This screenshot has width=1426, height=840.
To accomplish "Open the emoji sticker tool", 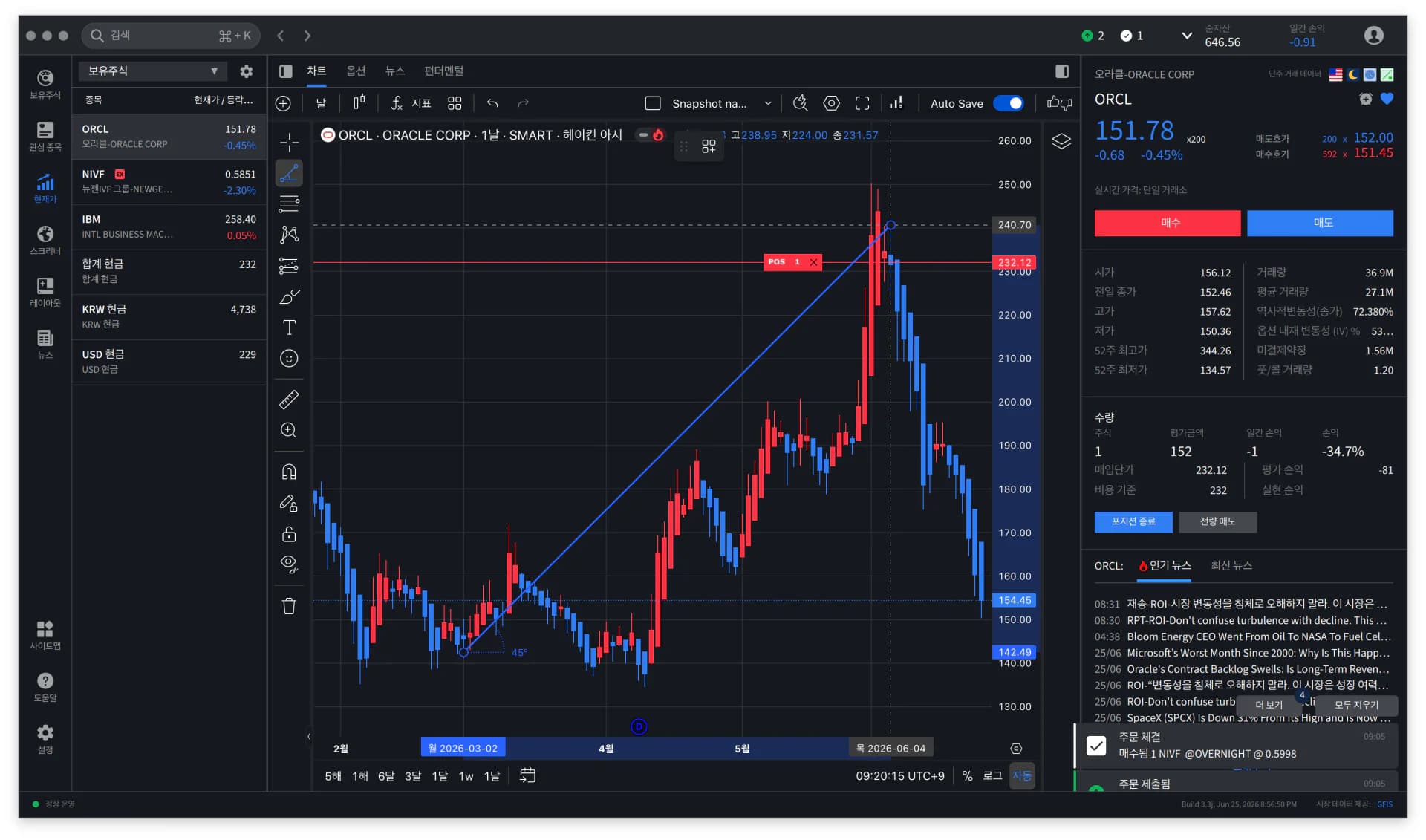I will click(289, 359).
